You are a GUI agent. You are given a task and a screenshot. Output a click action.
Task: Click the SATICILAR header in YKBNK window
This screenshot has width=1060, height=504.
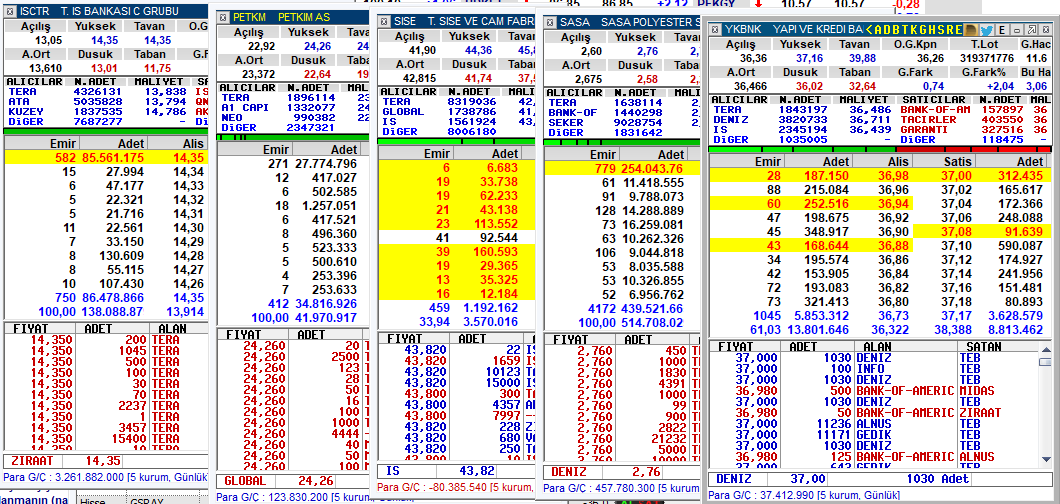click(928, 99)
